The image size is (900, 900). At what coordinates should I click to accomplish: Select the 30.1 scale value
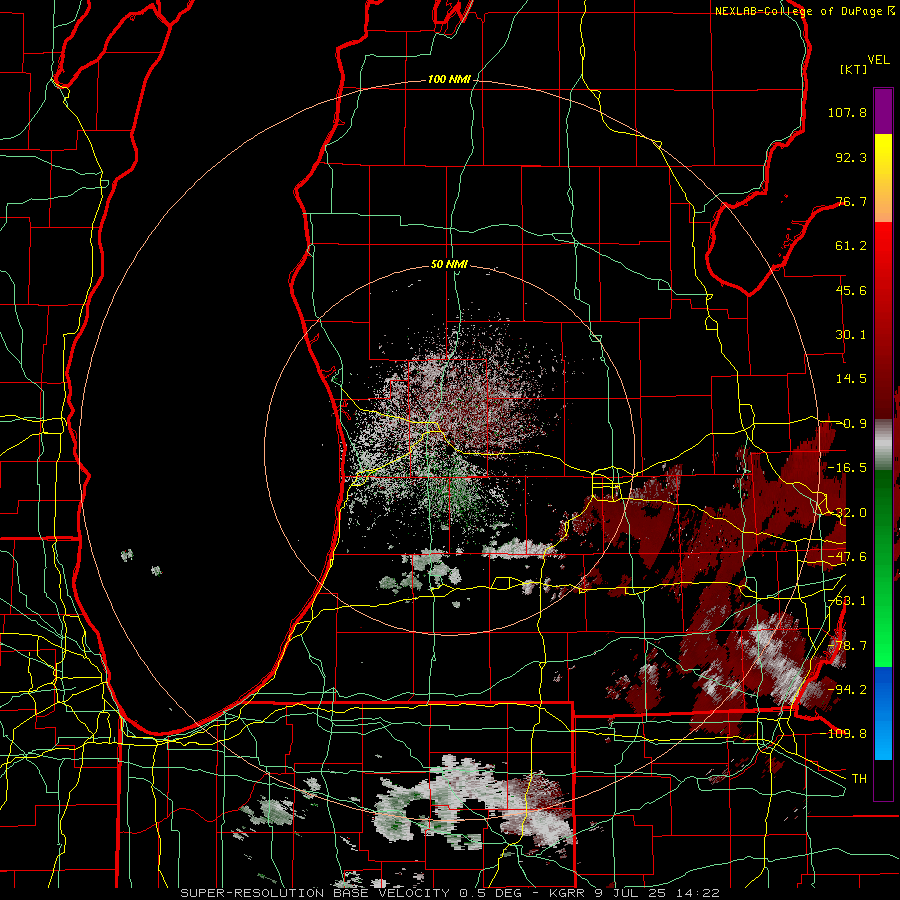[851, 335]
